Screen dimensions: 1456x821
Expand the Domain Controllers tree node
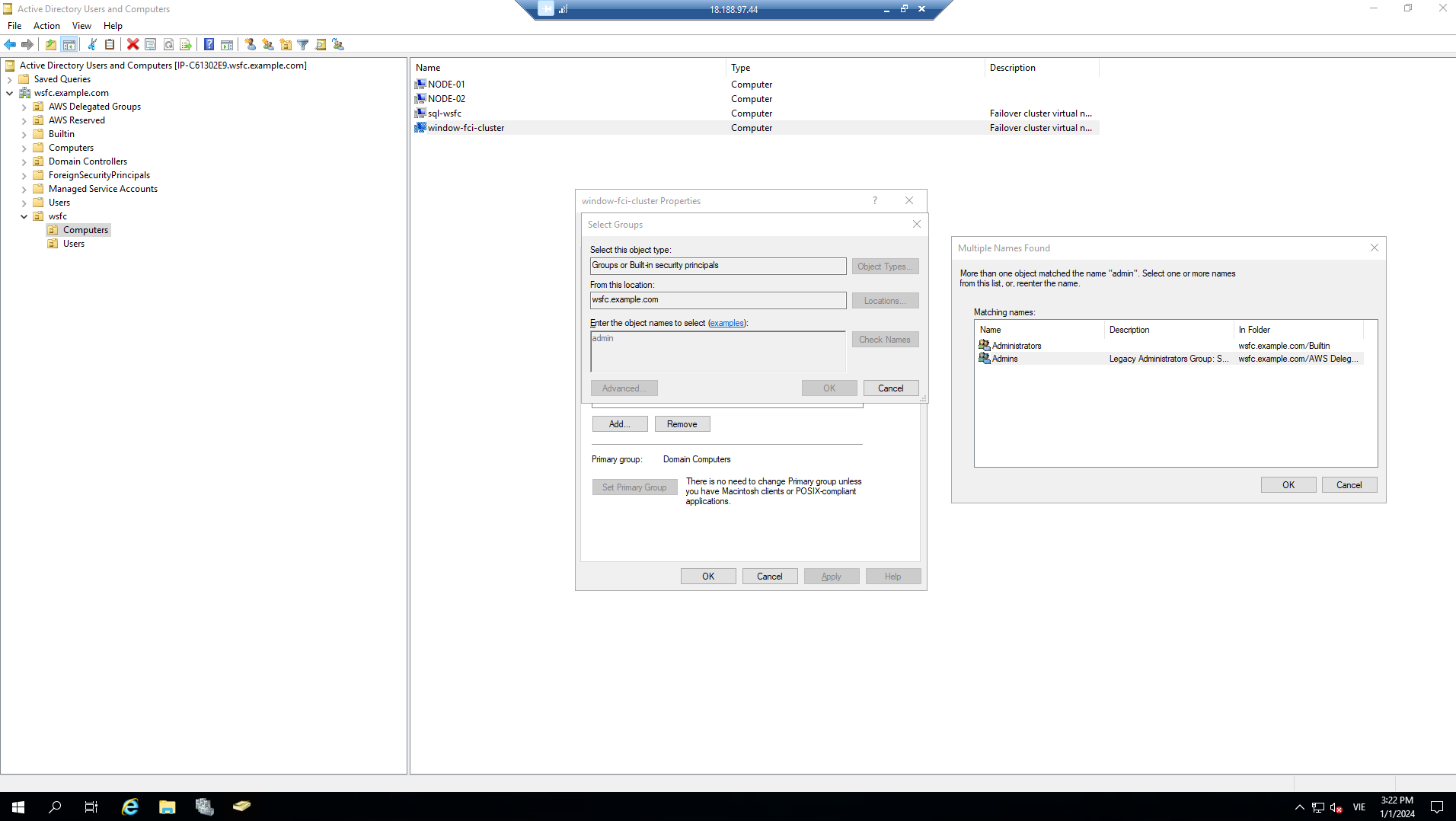(x=24, y=161)
